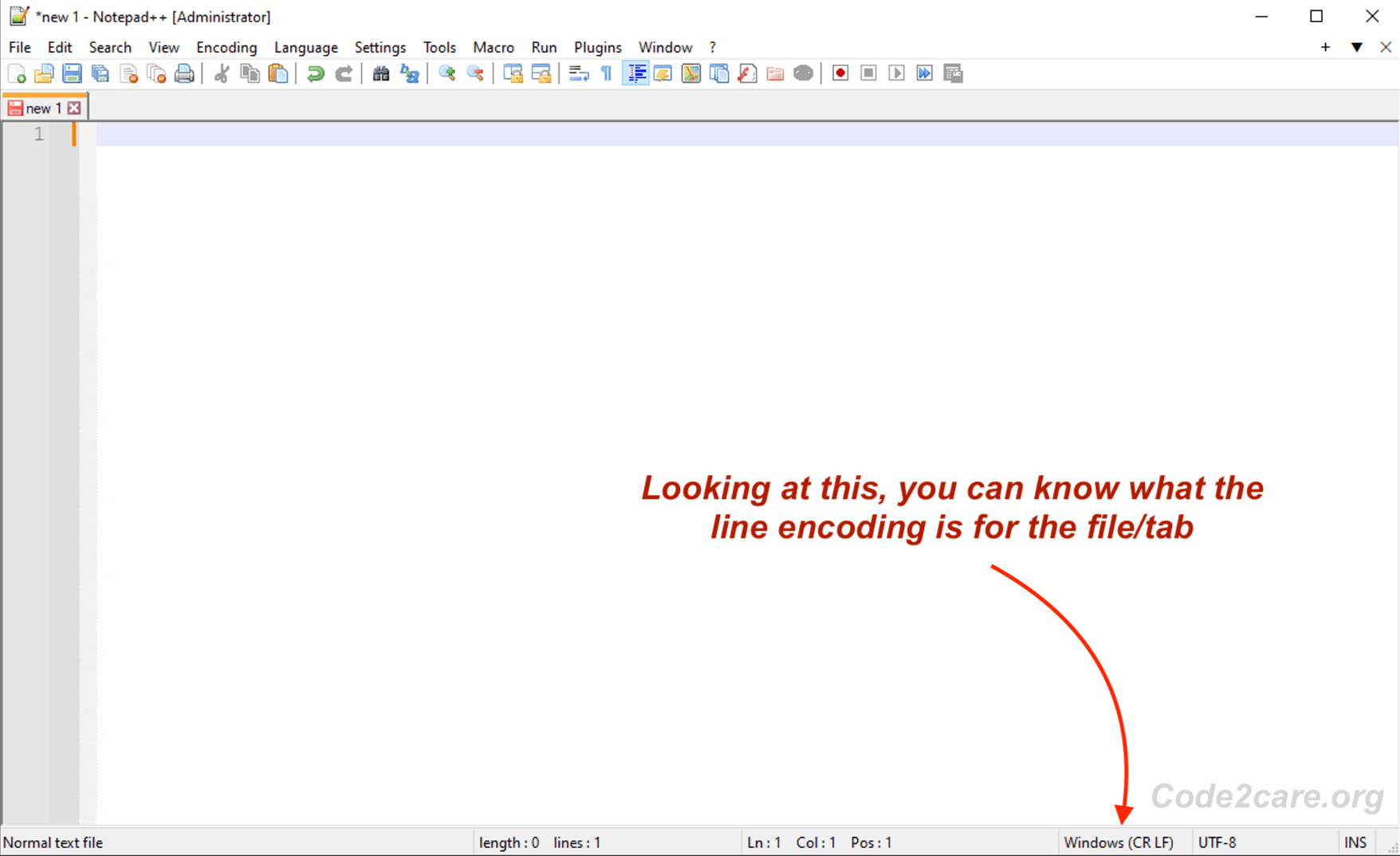This screenshot has width=1400, height=856.
Task: Create a new file
Action: (18, 73)
